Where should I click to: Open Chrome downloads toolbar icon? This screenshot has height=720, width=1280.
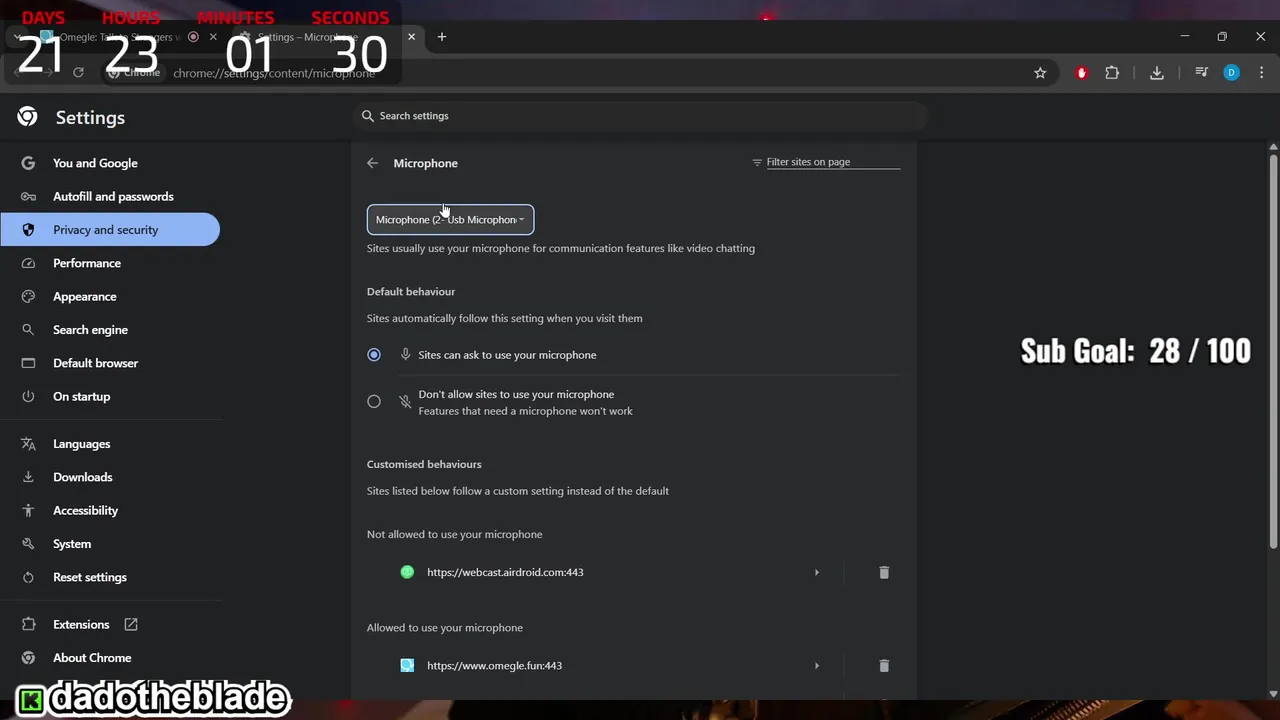point(1157,73)
